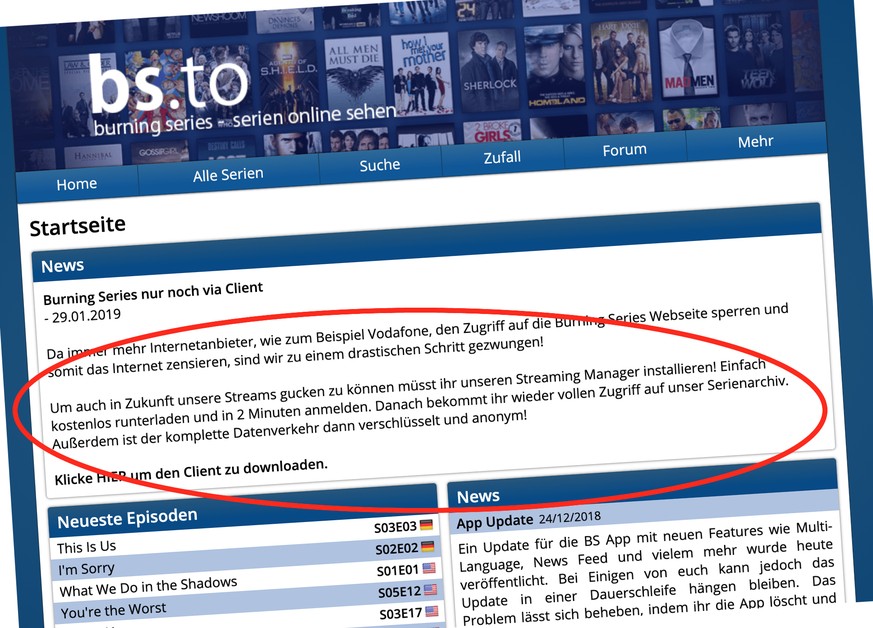Open the Mehr navigation item

756,141
